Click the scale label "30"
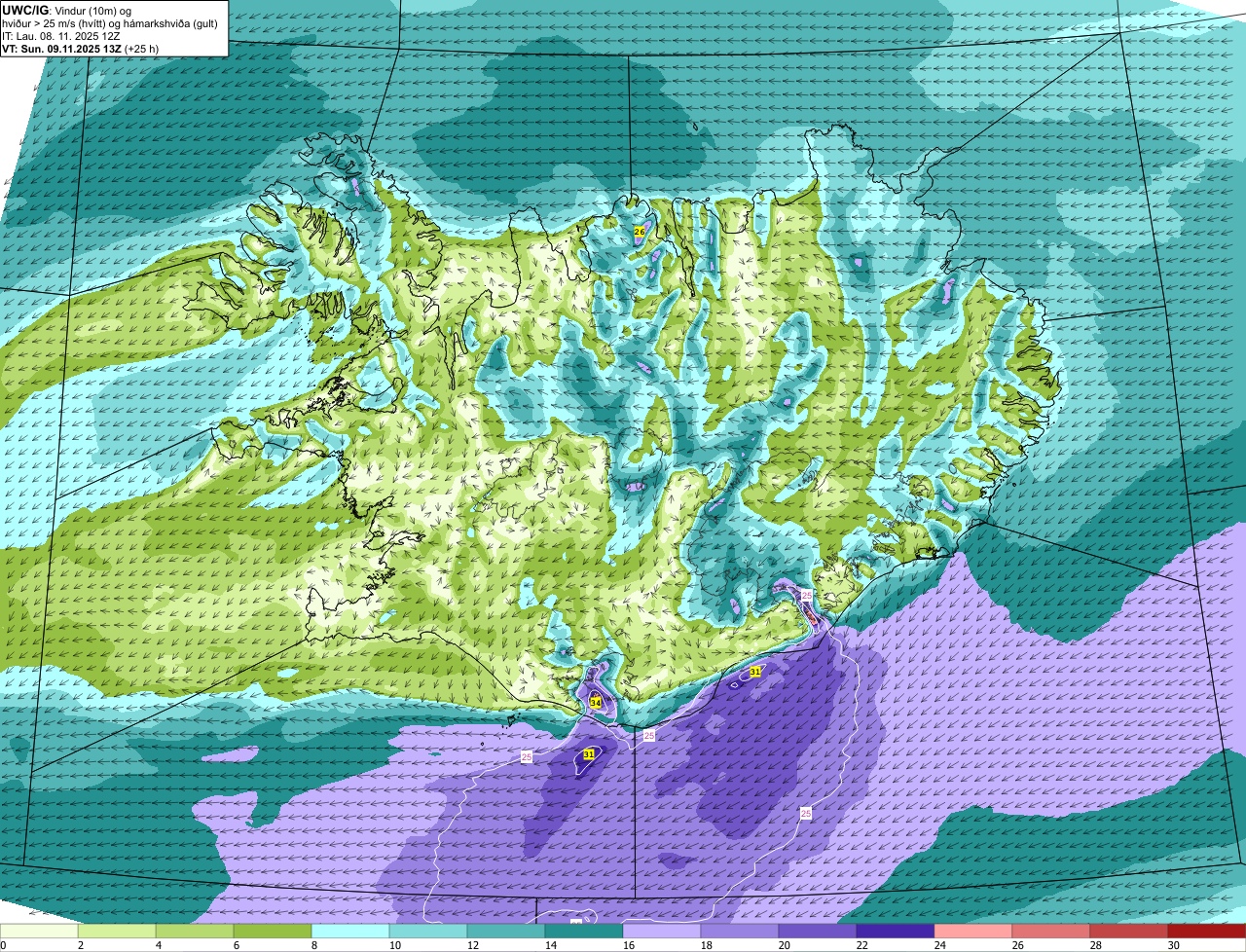The width and height of the screenshot is (1246, 952). [x=1173, y=945]
